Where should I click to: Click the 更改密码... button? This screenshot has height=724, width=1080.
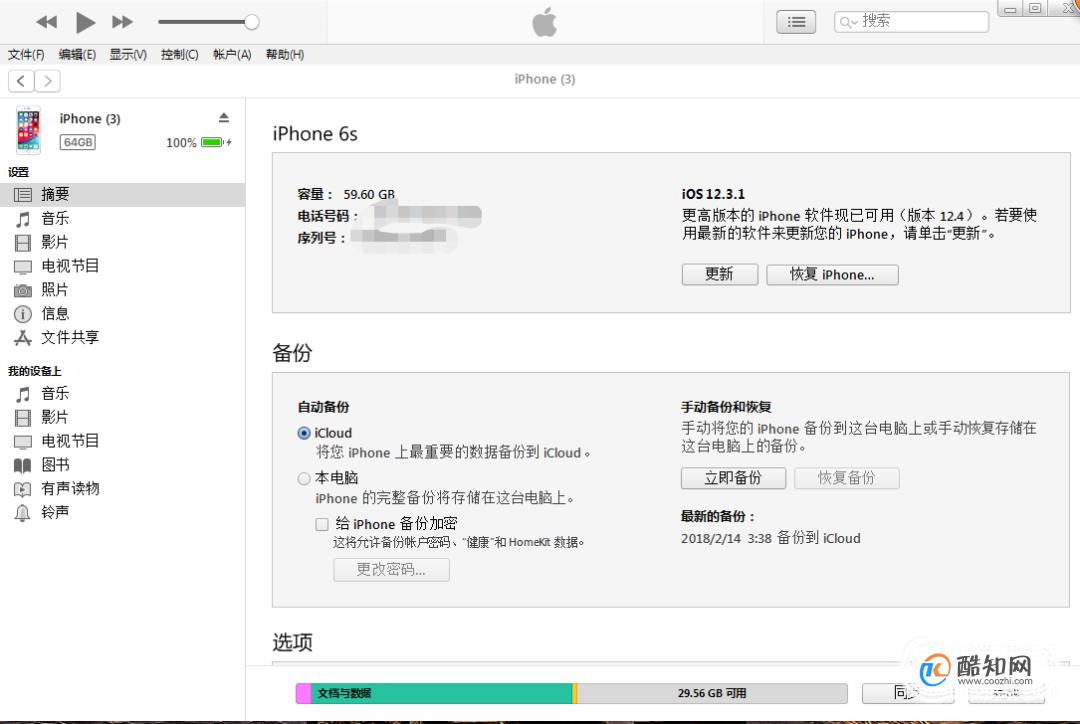pyautogui.click(x=391, y=570)
